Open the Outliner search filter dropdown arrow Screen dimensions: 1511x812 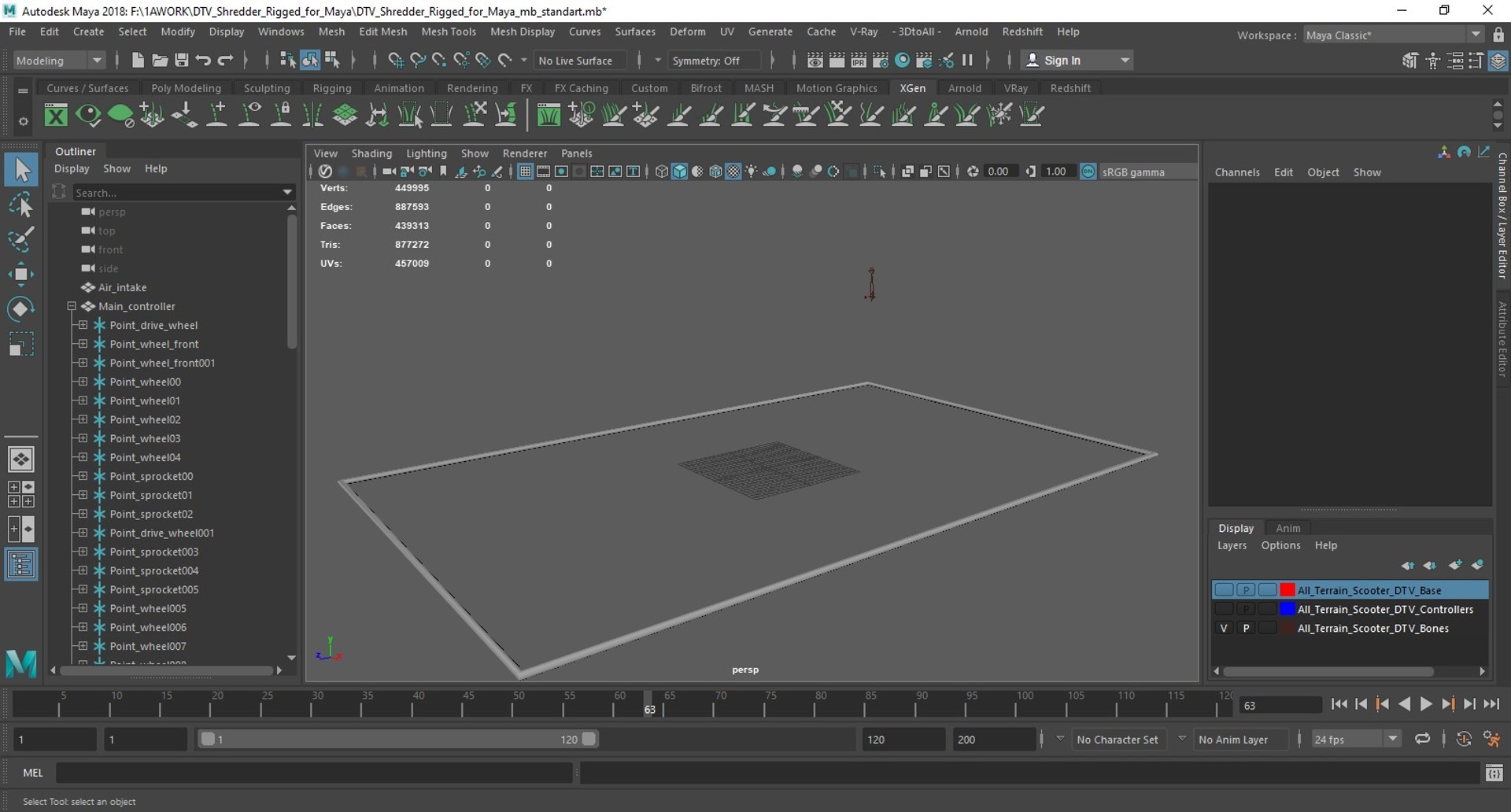click(x=287, y=192)
